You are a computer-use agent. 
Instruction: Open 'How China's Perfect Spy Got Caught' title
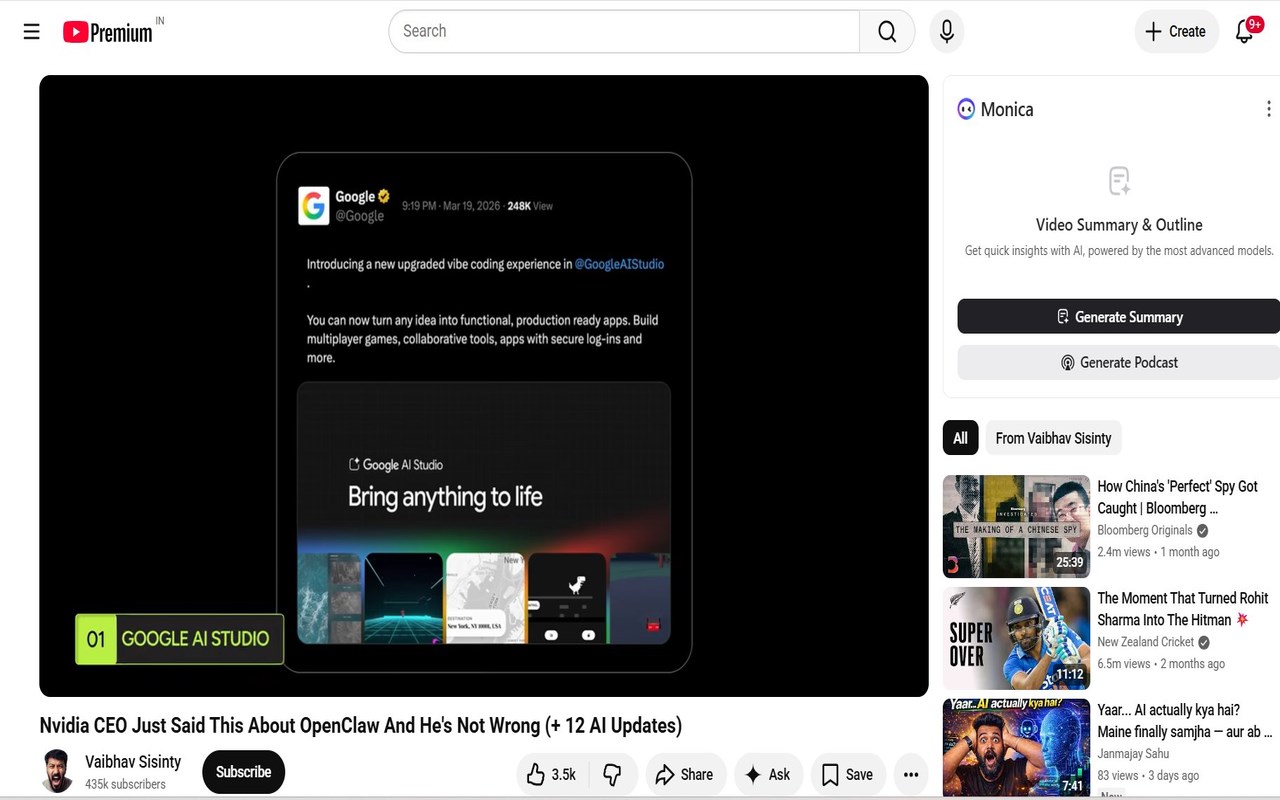pos(1177,497)
